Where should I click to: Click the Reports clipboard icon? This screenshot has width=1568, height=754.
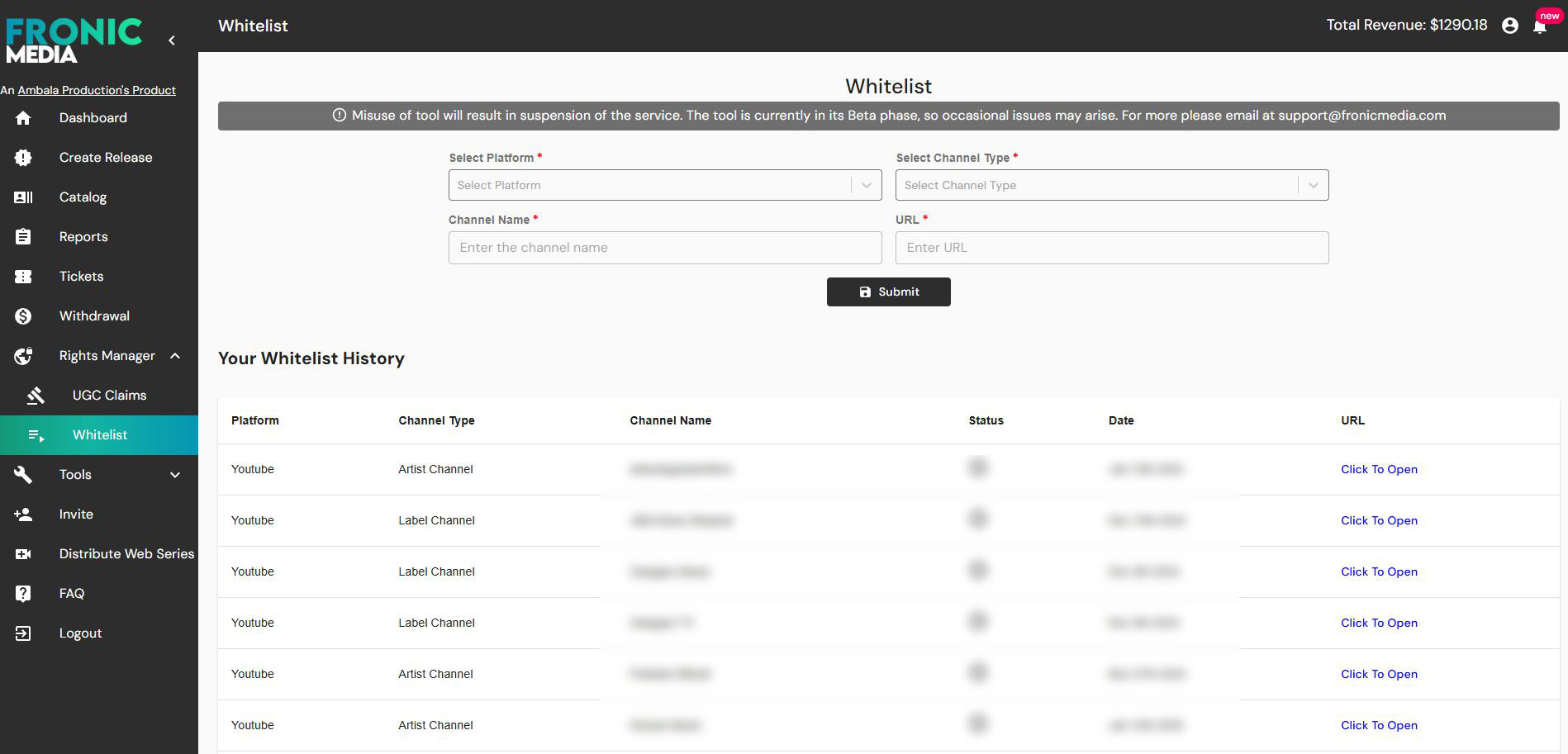pyautogui.click(x=23, y=237)
